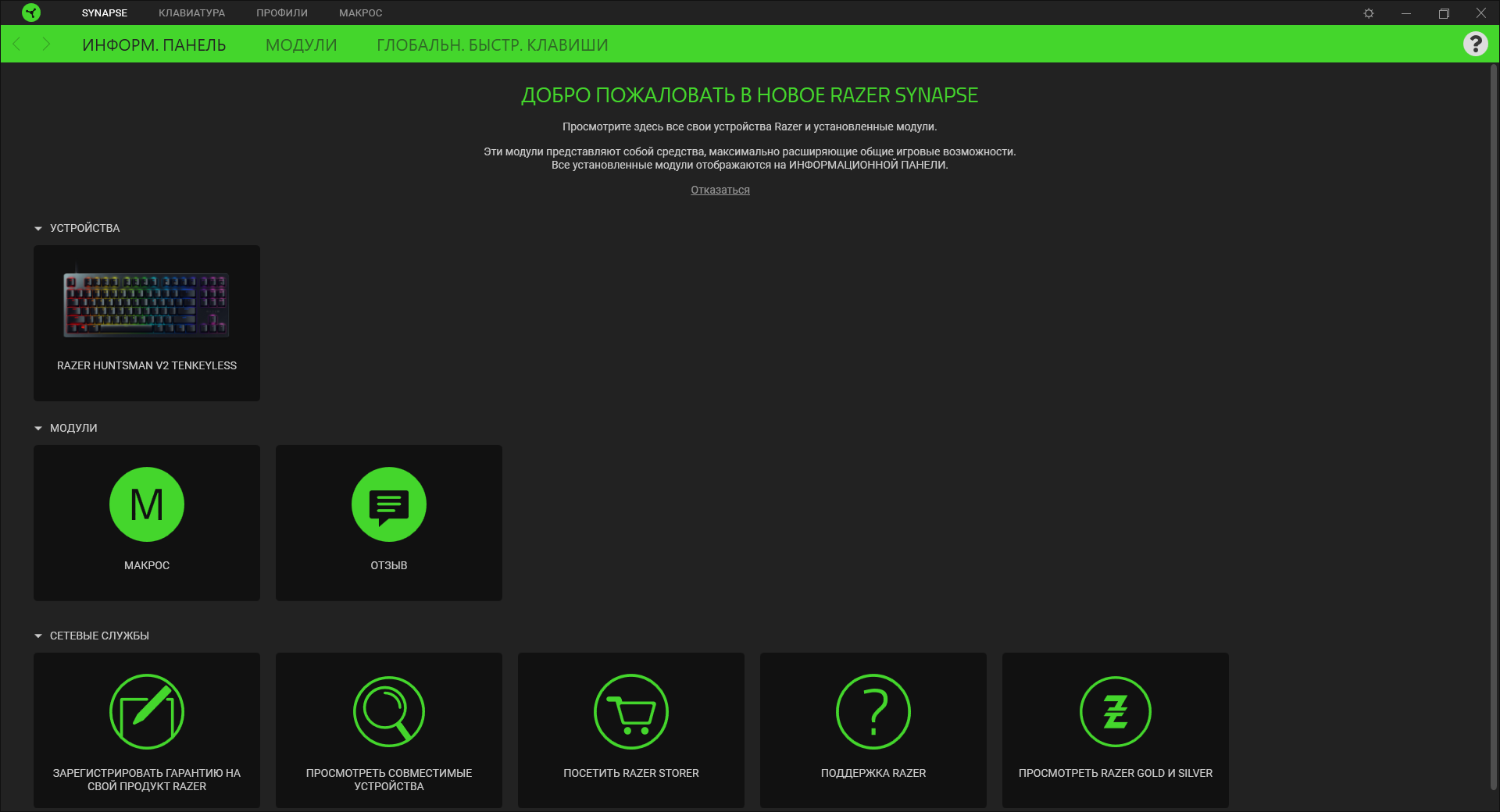Open the Отзыв feedback chat icon

[x=389, y=504]
